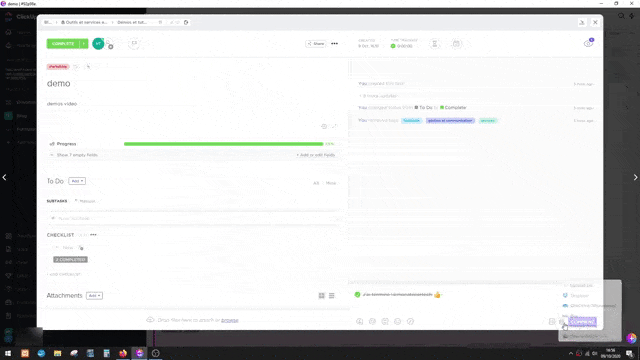The height and width of the screenshot is (360, 640).
Task: Switch attachments to grid view icon
Action: click(322, 296)
